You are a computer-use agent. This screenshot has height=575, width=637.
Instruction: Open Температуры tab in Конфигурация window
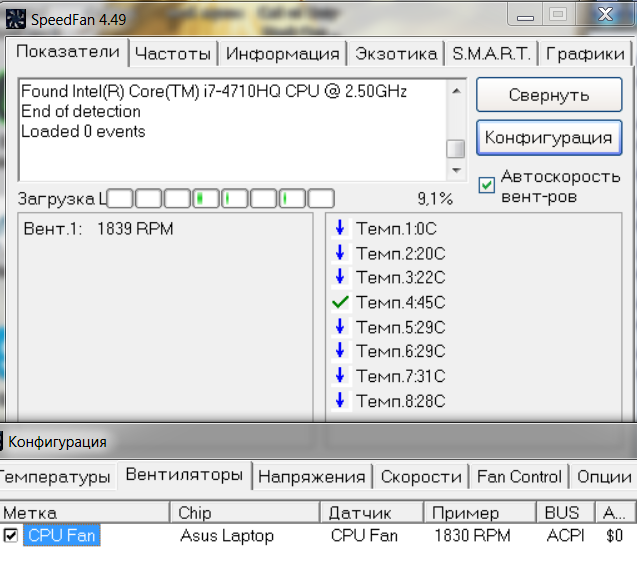[x=56, y=477]
